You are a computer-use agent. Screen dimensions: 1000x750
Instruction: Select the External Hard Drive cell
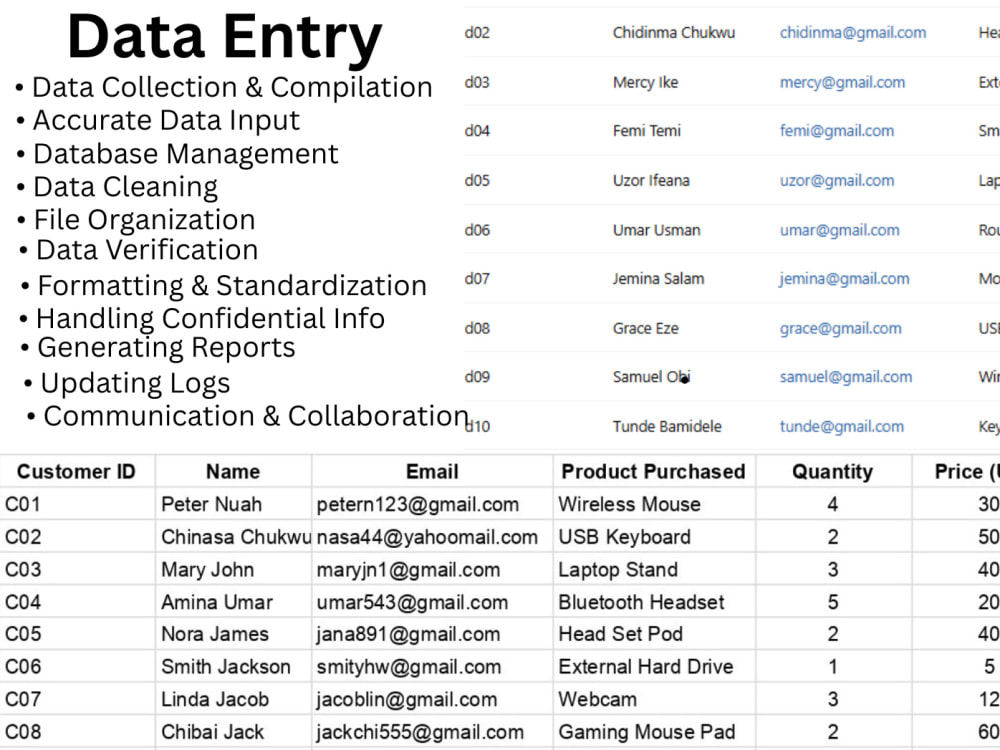654,666
